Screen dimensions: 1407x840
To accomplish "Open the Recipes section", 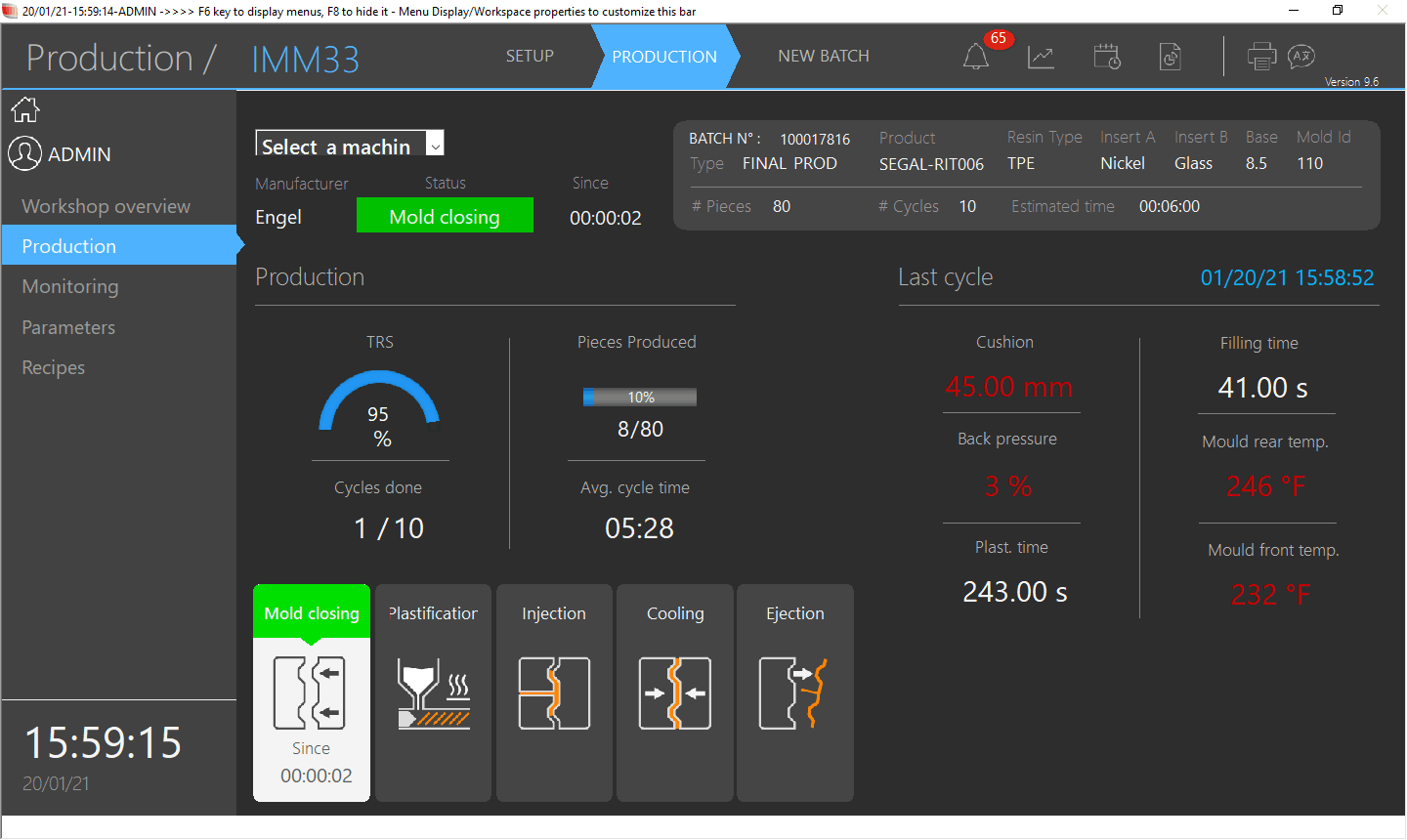I will (x=54, y=367).
